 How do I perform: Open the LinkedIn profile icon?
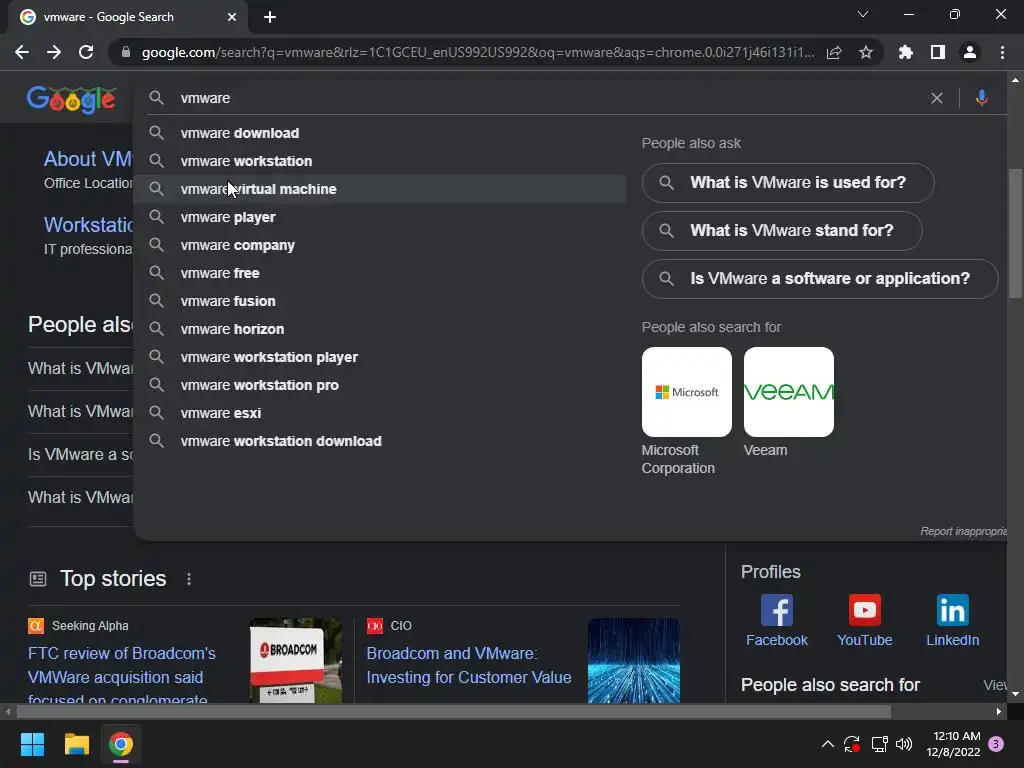(952, 610)
